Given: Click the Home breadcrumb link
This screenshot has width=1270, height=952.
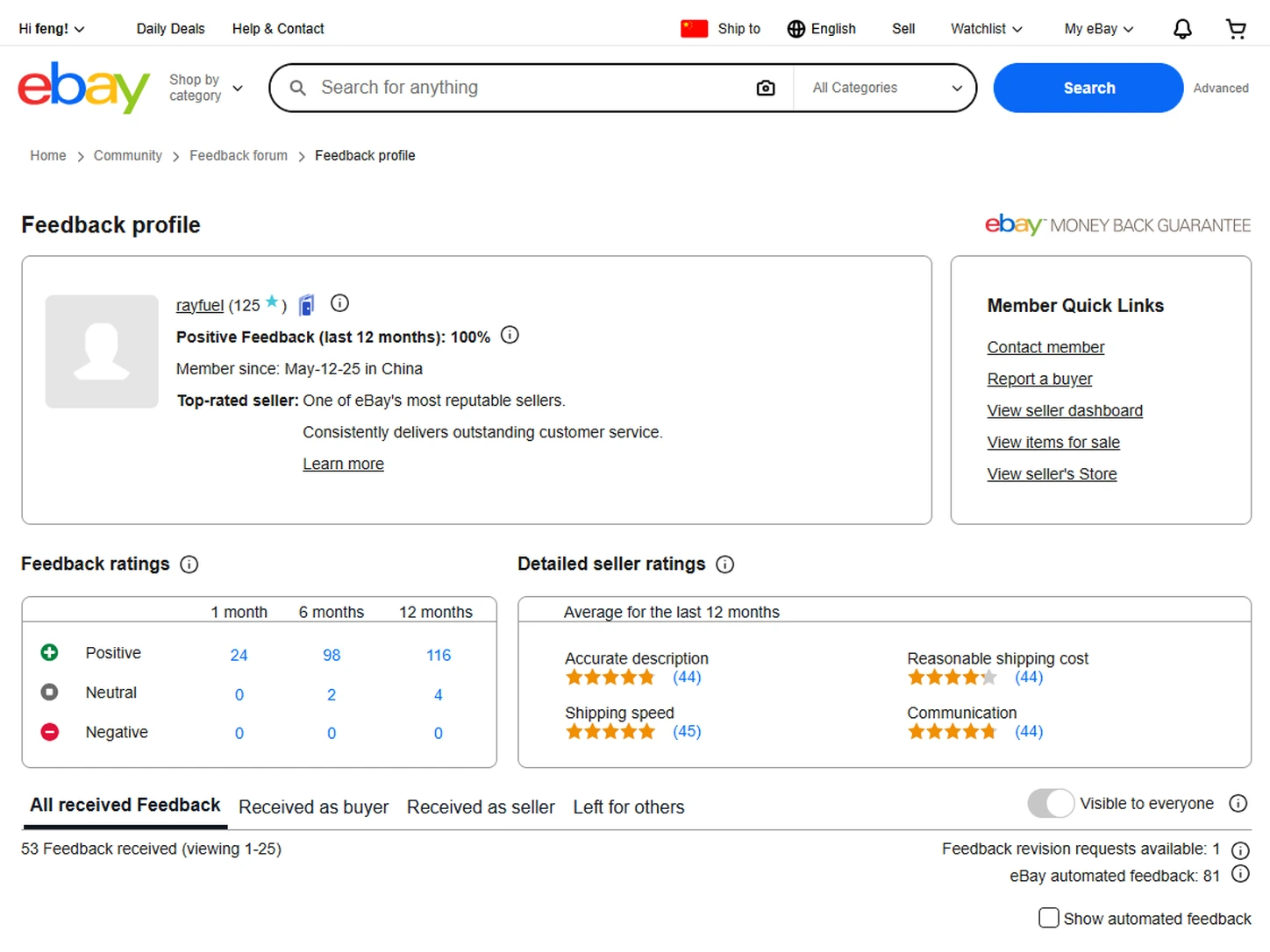Looking at the screenshot, I should [x=48, y=155].
